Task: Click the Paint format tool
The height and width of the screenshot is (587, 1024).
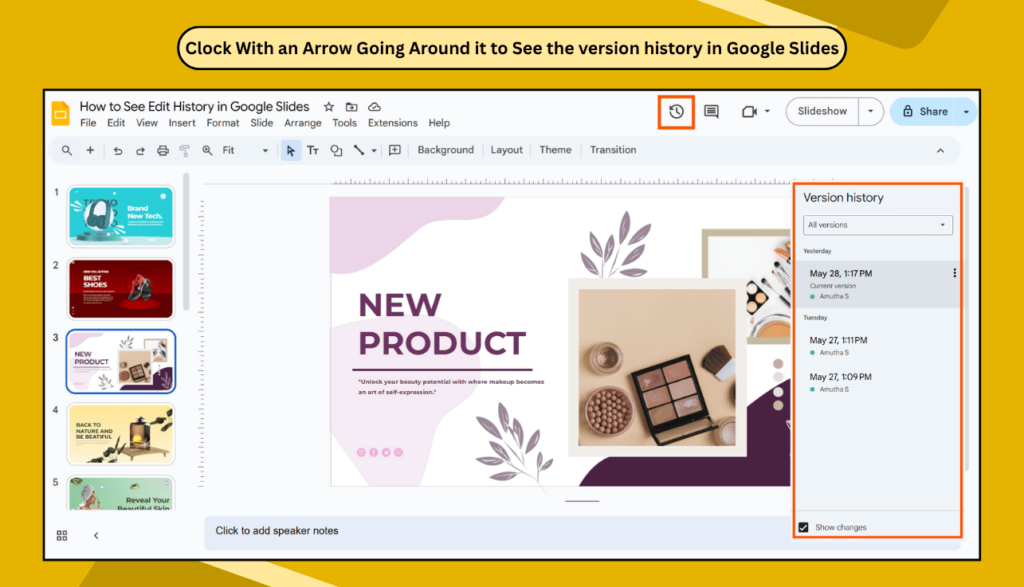Action: (x=184, y=150)
